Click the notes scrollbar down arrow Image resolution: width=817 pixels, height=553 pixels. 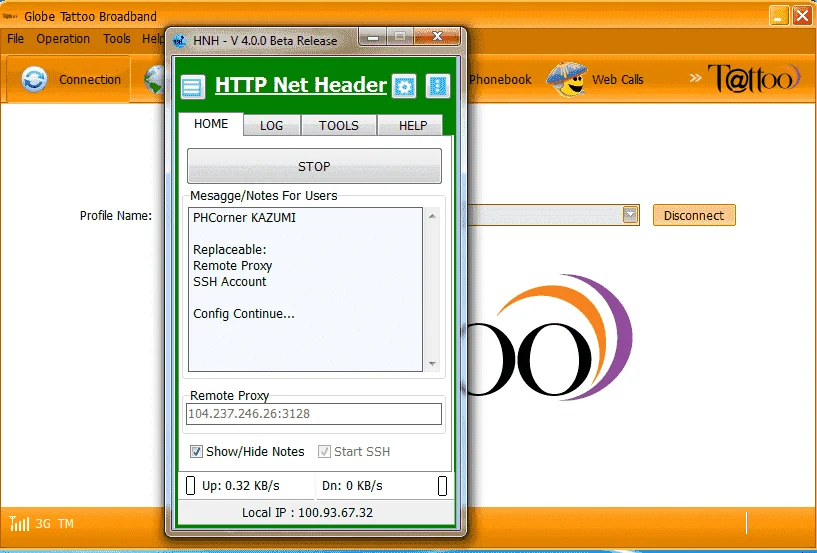pyautogui.click(x=432, y=364)
